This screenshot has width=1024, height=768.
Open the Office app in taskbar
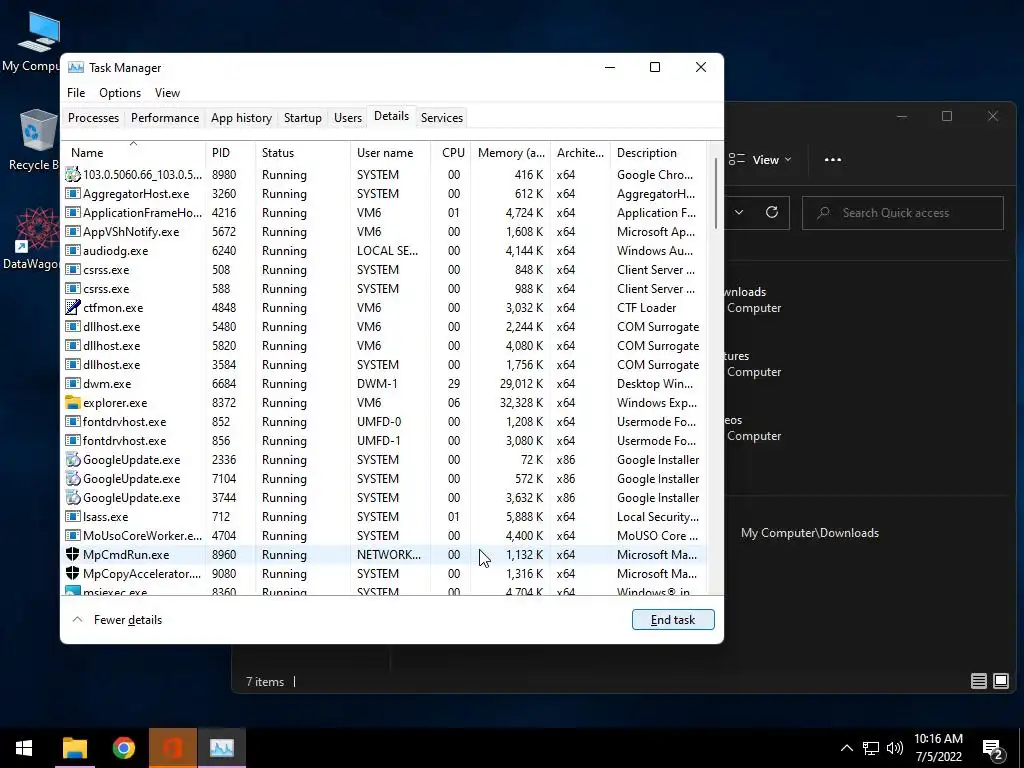[x=172, y=748]
